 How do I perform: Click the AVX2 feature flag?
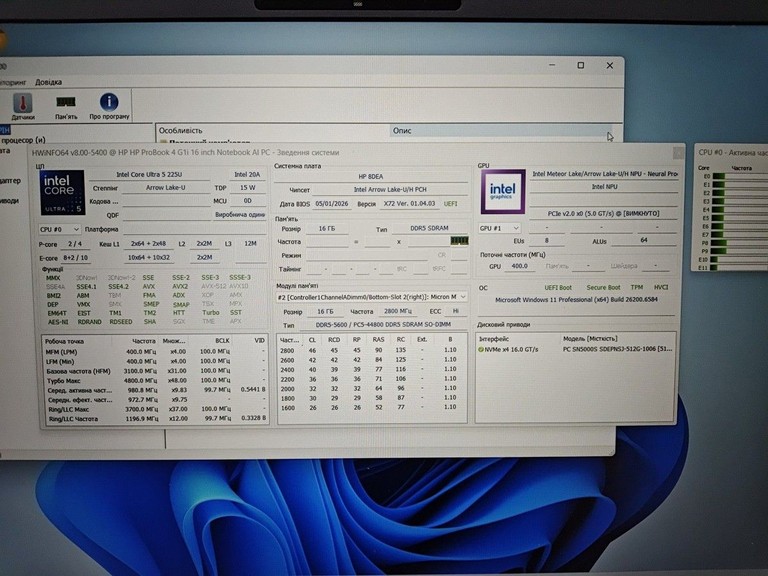[x=180, y=286]
